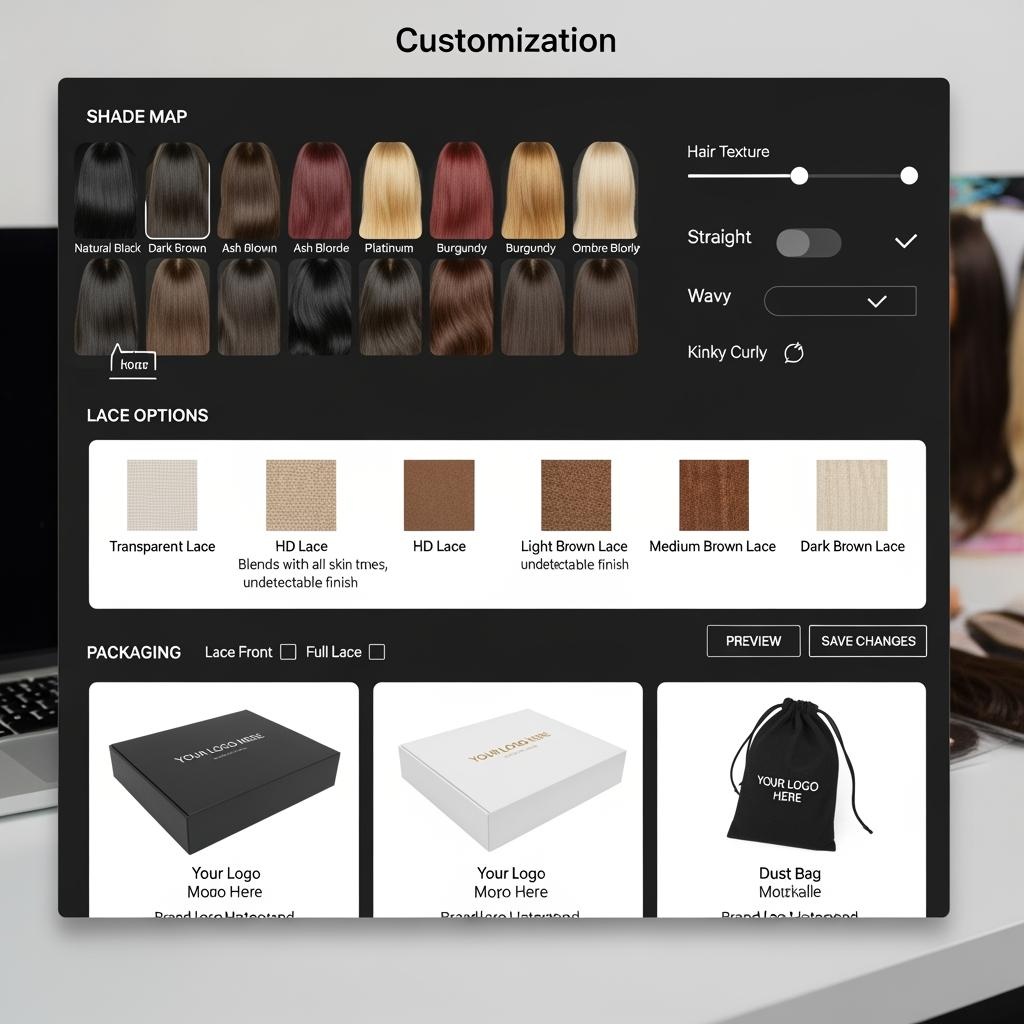Check the Full Lace checkbox

pos(377,652)
